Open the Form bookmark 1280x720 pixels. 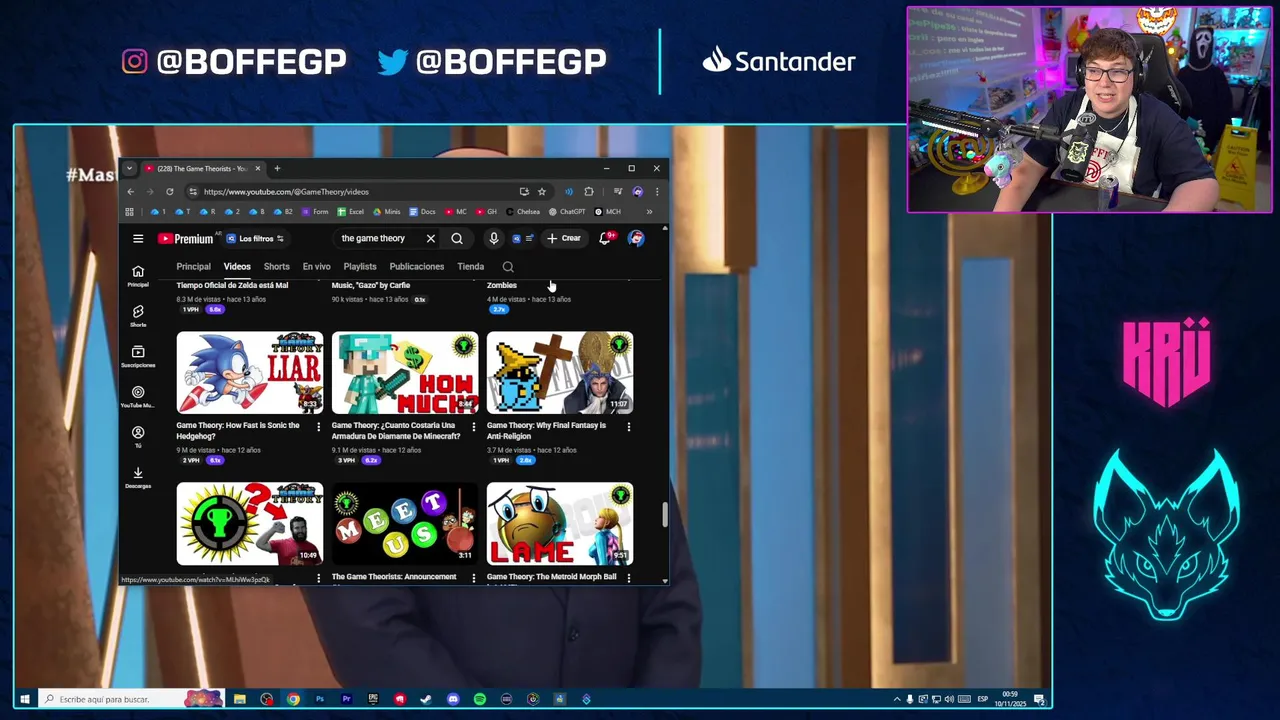314,212
